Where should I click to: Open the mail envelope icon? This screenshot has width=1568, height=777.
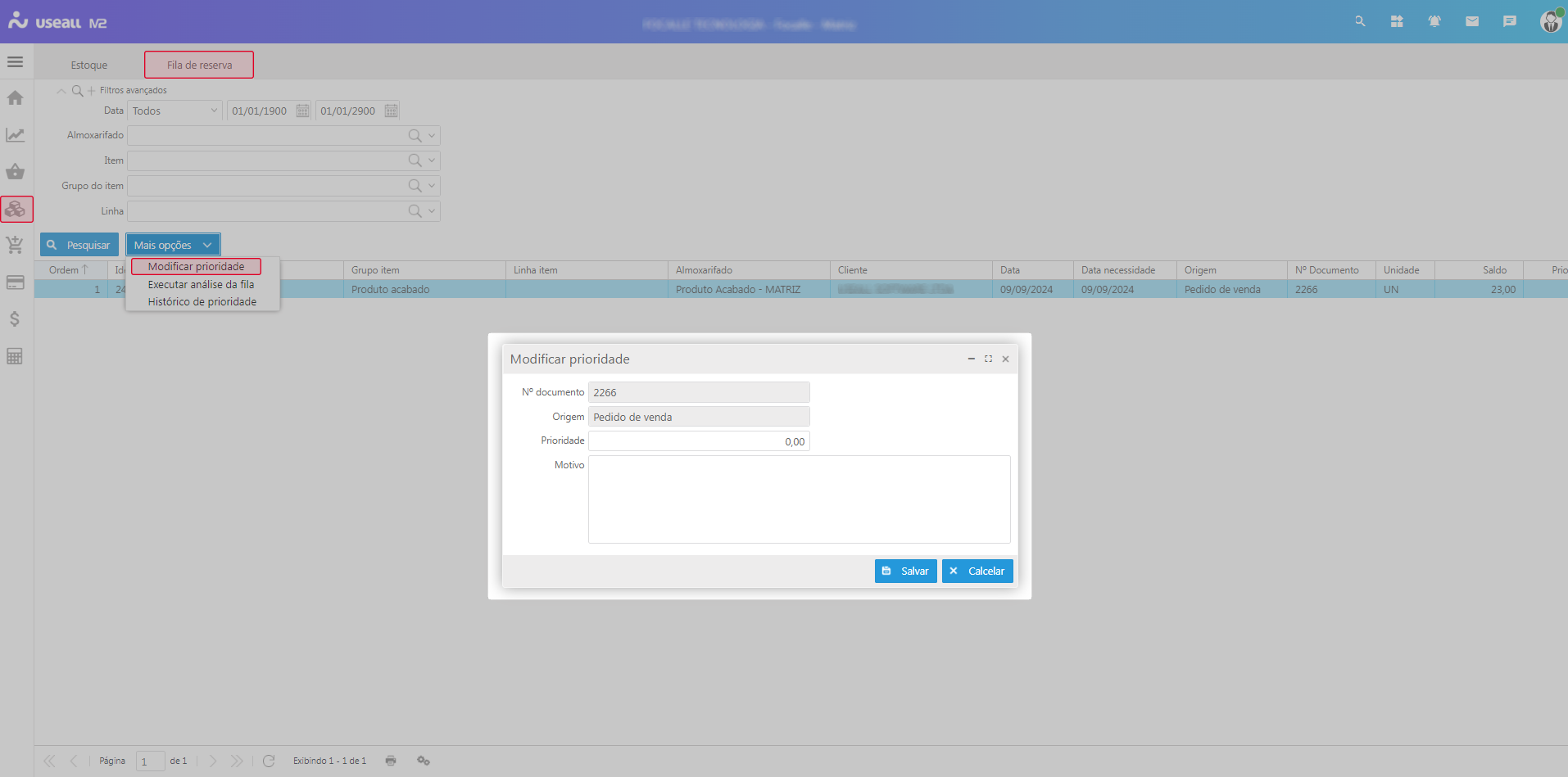pyautogui.click(x=1471, y=22)
